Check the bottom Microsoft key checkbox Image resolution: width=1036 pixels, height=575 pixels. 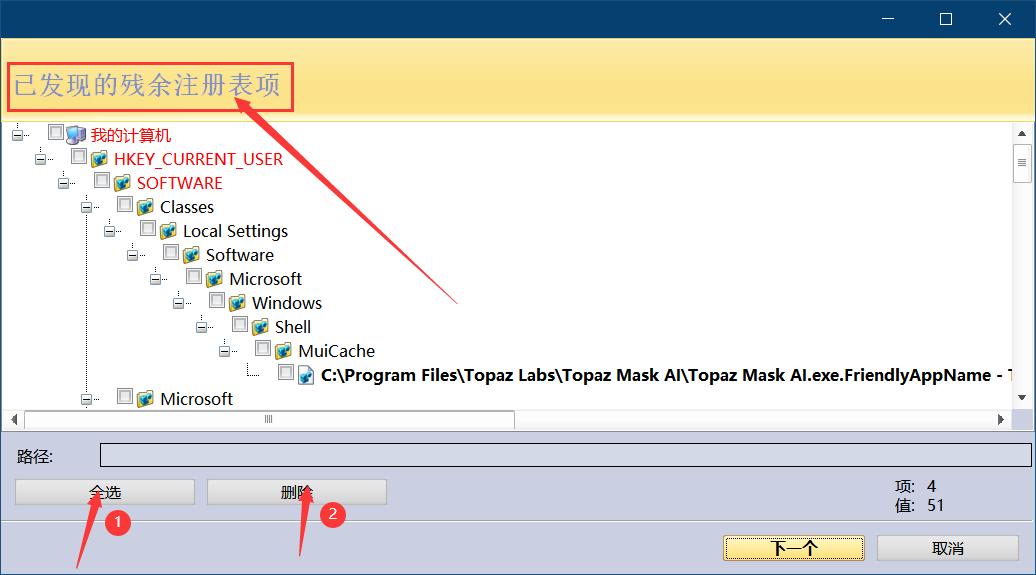125,396
